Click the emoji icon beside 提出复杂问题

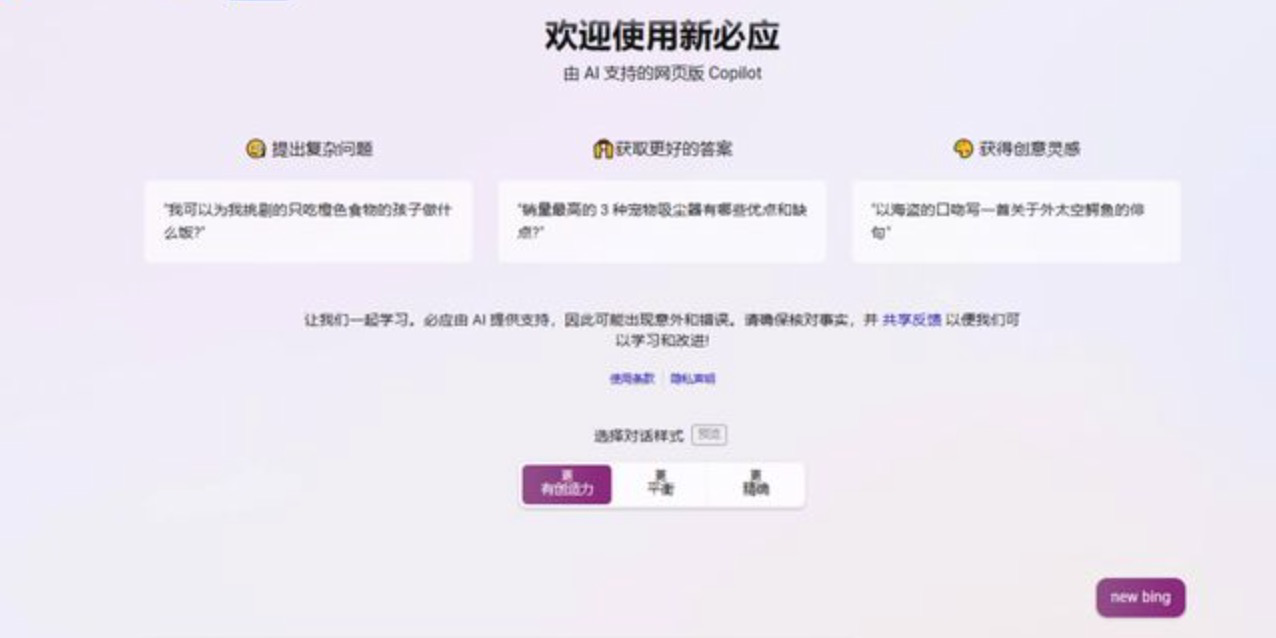(x=256, y=149)
